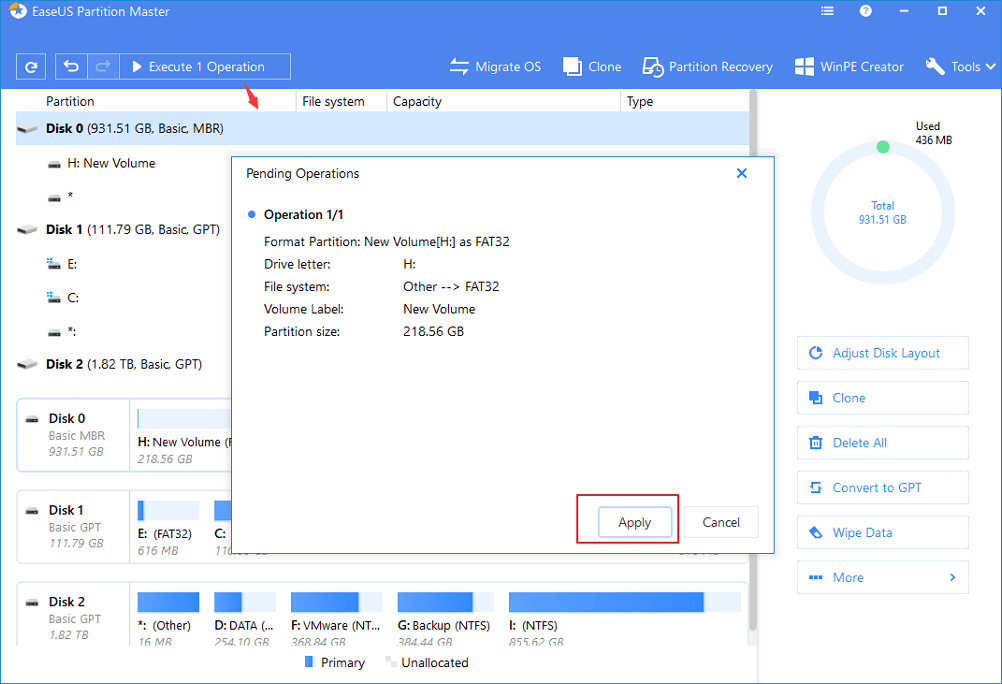Click the Type column header
The width and height of the screenshot is (1002, 684).
pos(640,101)
